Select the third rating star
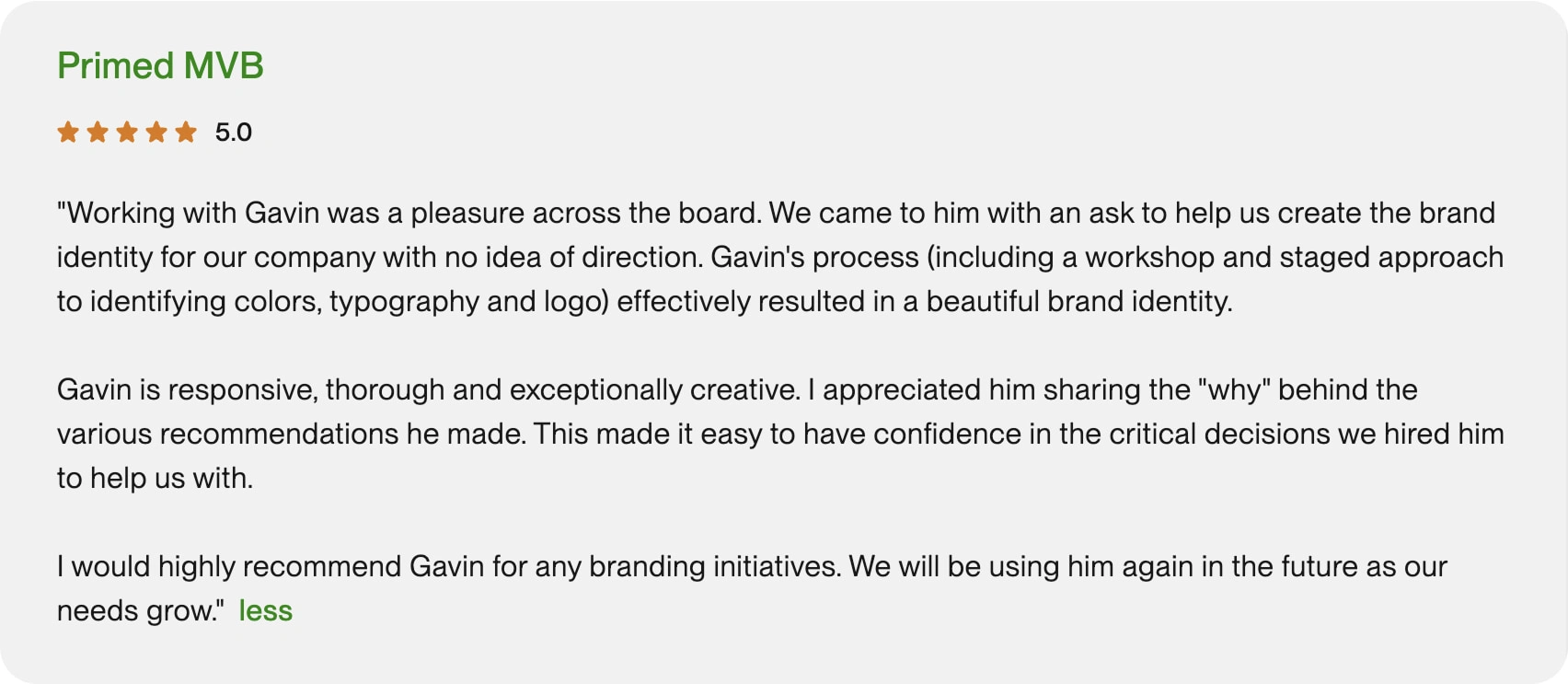The image size is (1568, 684). 127,133
